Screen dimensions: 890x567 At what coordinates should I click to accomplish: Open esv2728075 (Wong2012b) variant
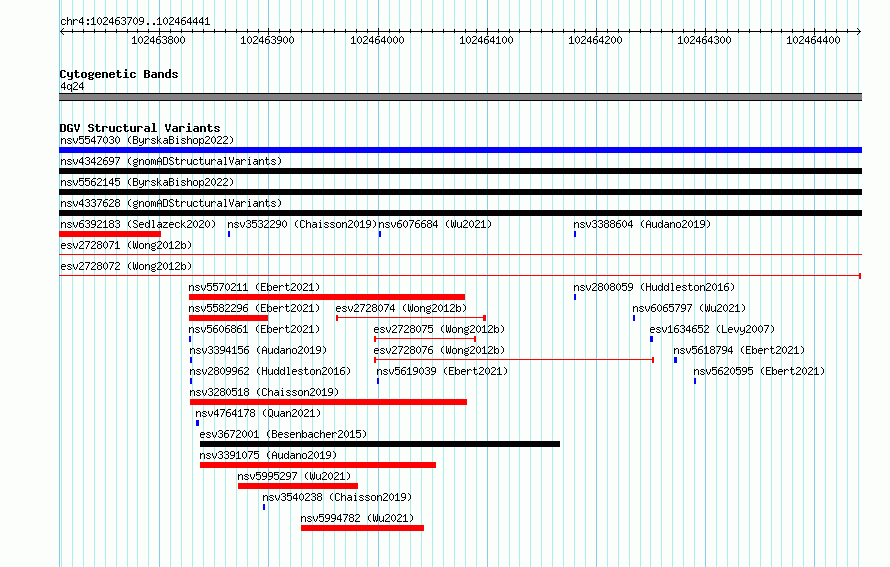click(x=439, y=329)
